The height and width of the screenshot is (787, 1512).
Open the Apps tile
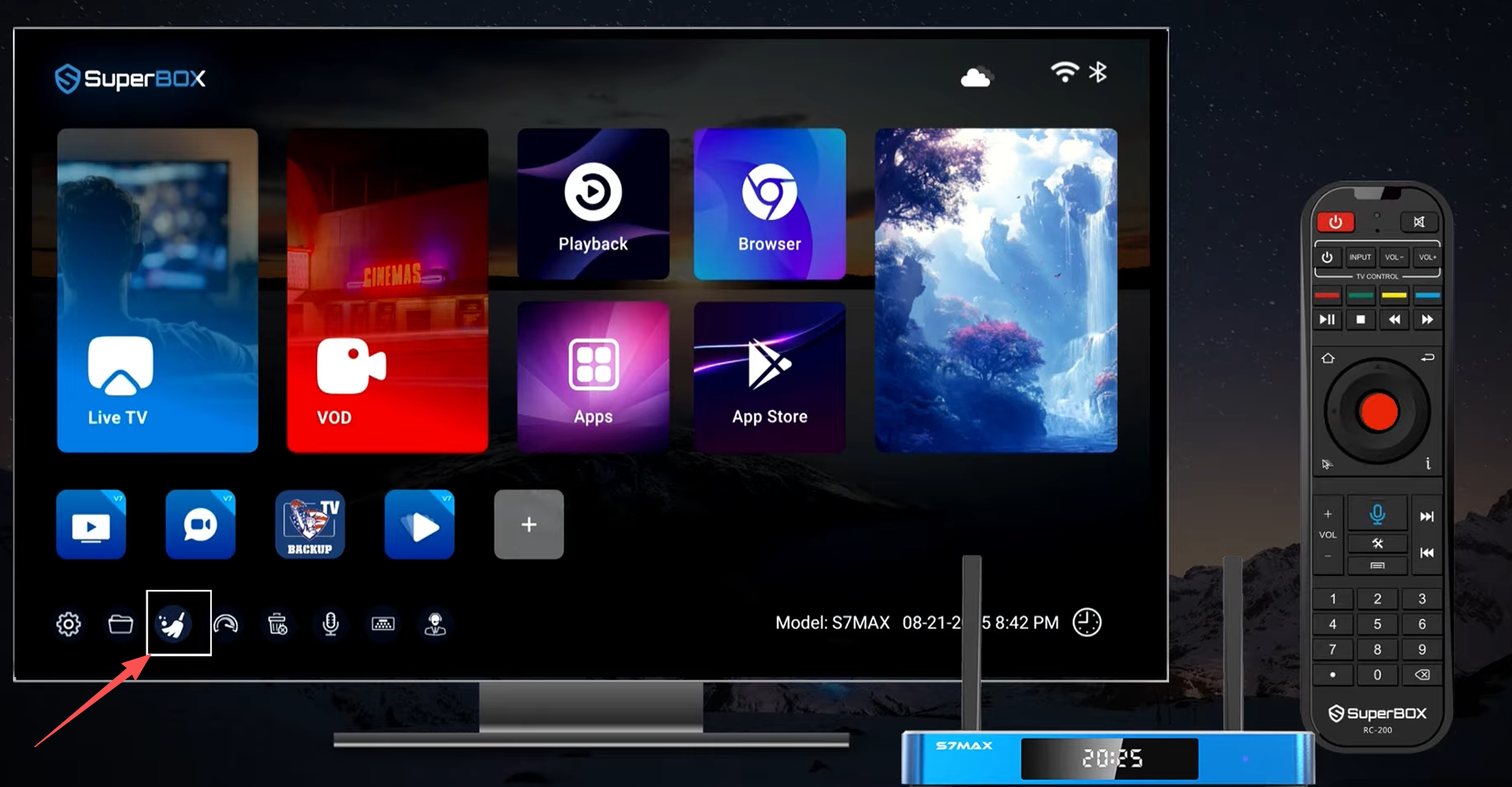[x=593, y=376]
